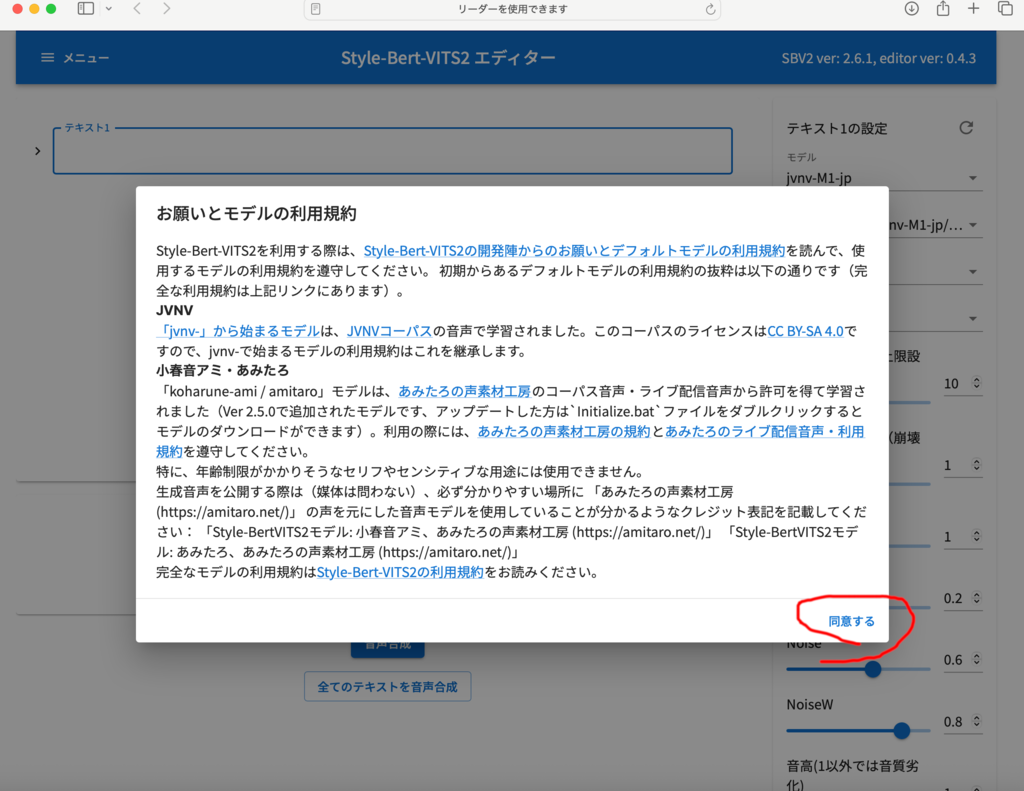Adjust the NoiseW slider handle
Image resolution: width=1024 pixels, height=791 pixels.
(901, 730)
